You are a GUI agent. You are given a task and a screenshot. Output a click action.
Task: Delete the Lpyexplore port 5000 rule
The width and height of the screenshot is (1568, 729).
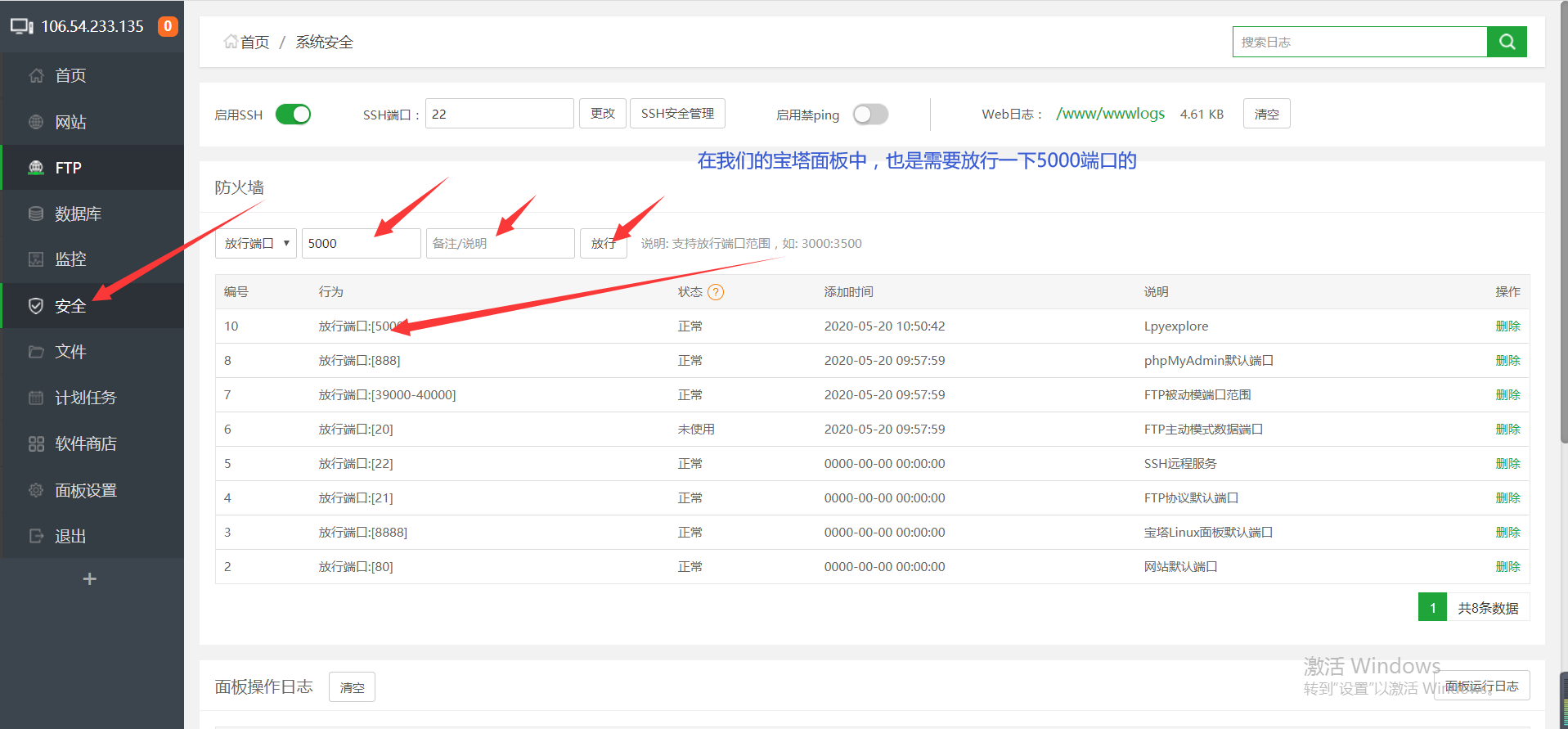(x=1507, y=326)
